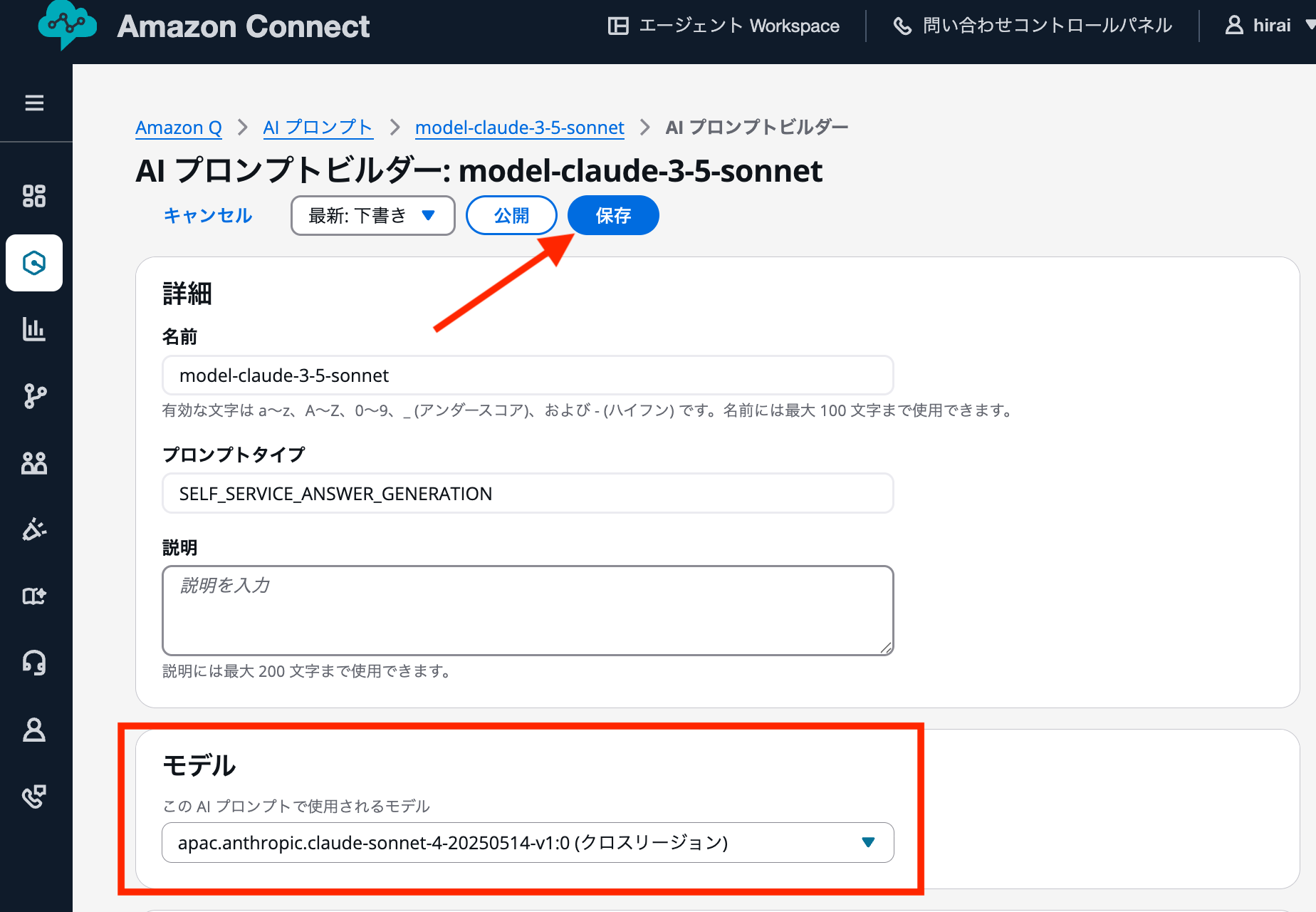1316x912 pixels.
Task: Click the 名前 name input field
Action: [528, 375]
